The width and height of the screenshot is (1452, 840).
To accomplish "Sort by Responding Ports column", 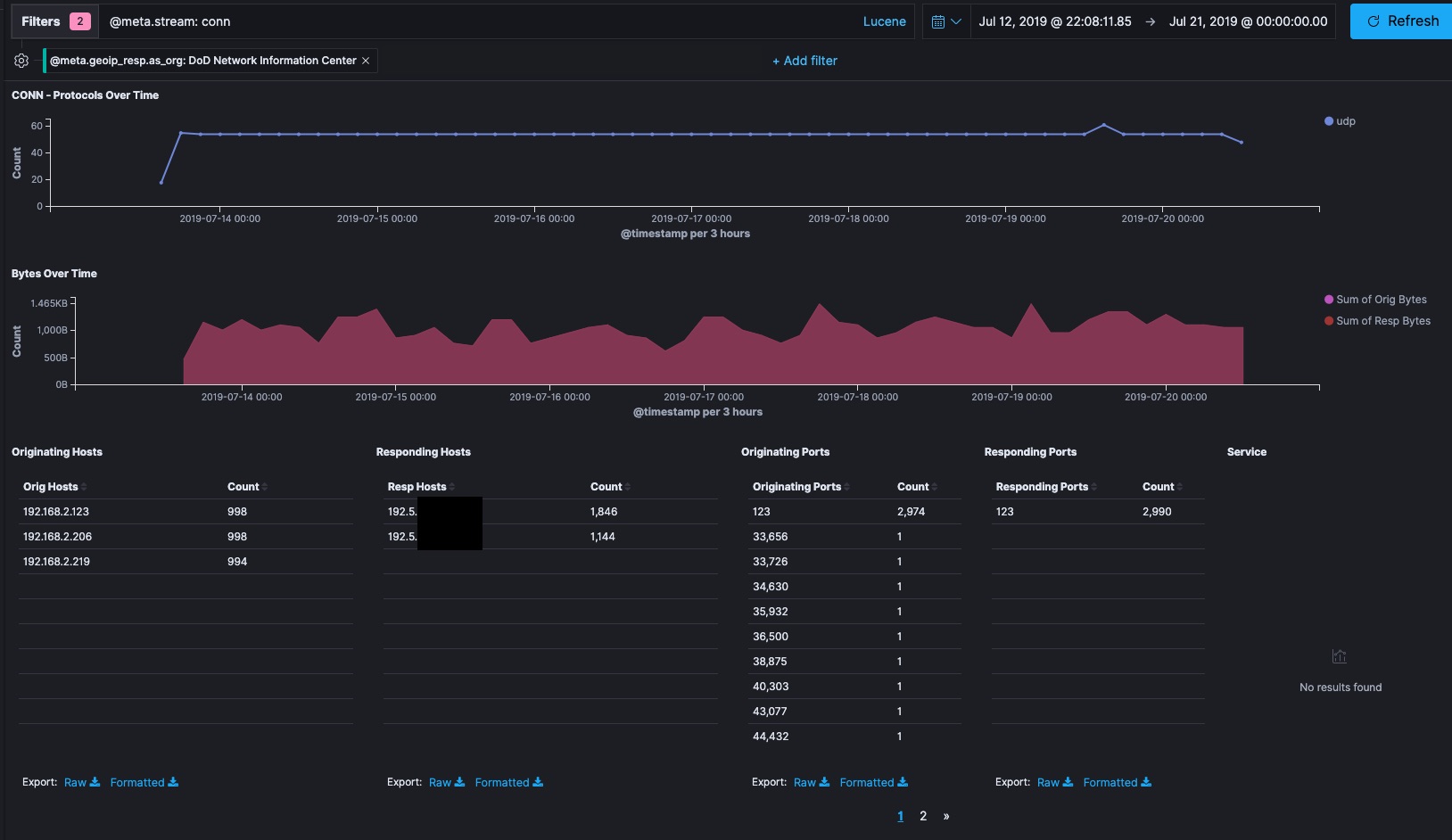I will (1046, 487).
